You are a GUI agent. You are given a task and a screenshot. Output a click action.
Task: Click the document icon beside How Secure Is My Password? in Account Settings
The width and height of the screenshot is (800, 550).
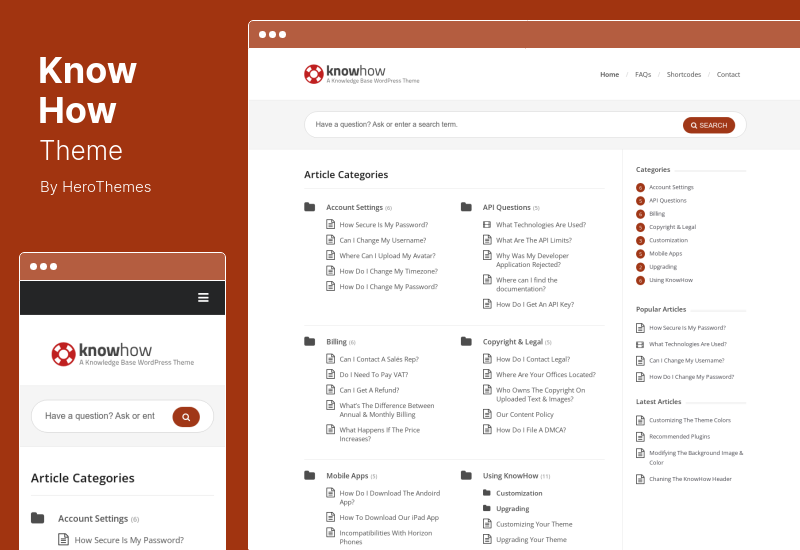(331, 224)
